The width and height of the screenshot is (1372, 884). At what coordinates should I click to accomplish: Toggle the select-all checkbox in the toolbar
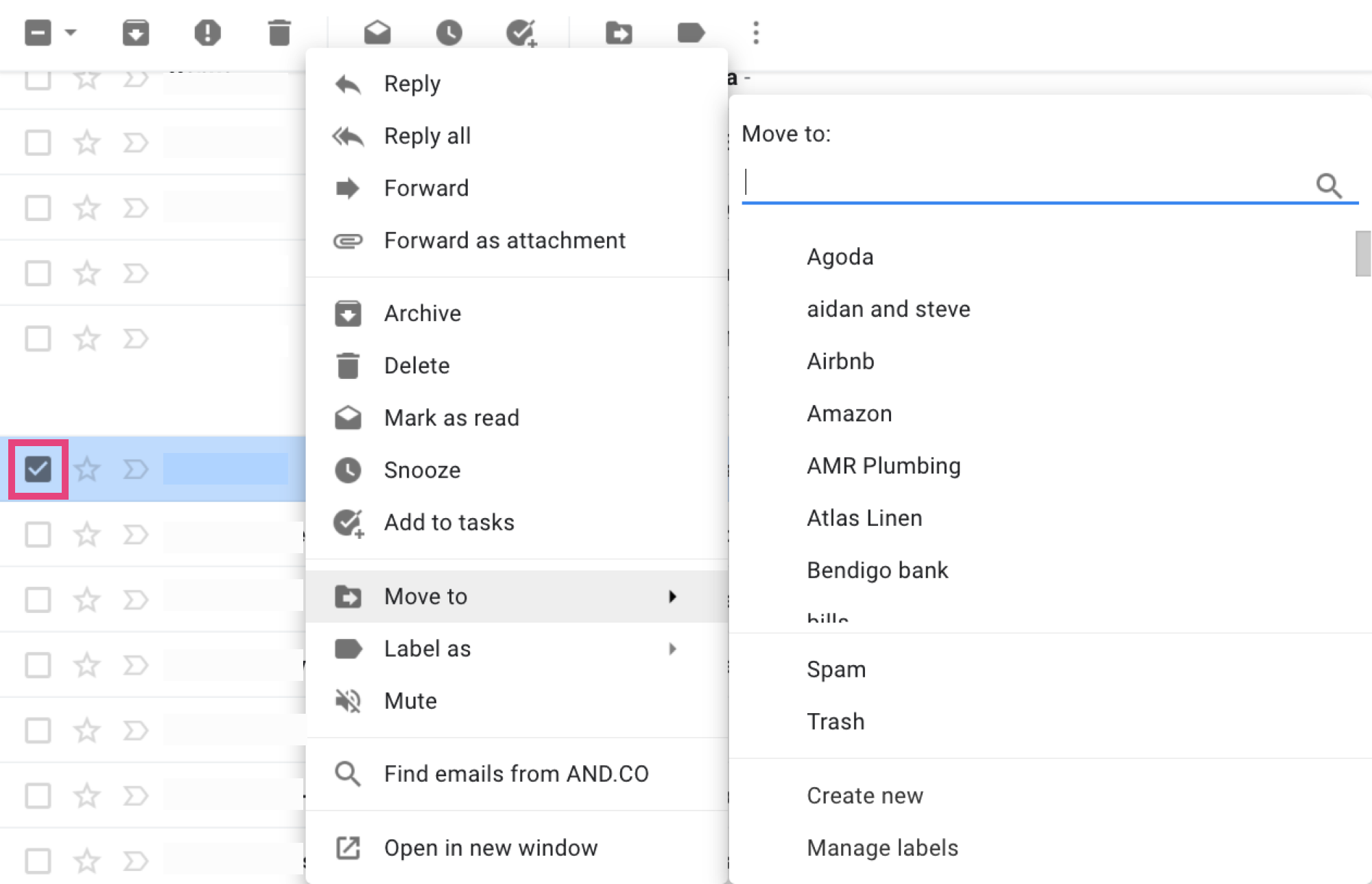(x=38, y=32)
